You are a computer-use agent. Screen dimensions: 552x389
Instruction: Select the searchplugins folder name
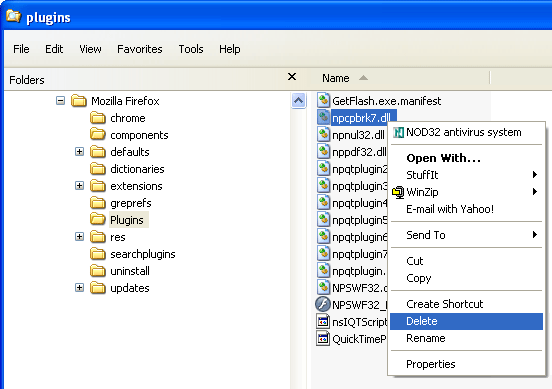point(143,254)
